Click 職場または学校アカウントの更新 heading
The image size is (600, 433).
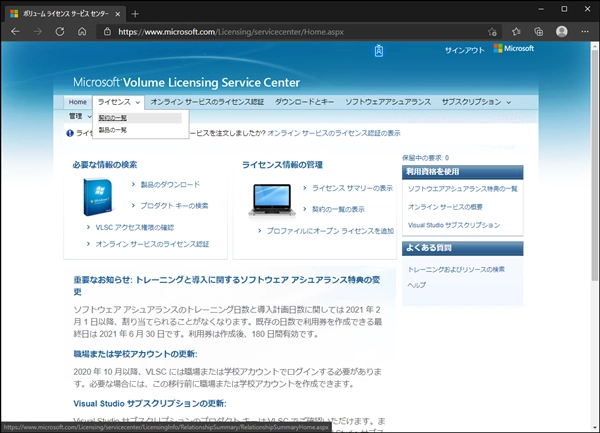135,354
